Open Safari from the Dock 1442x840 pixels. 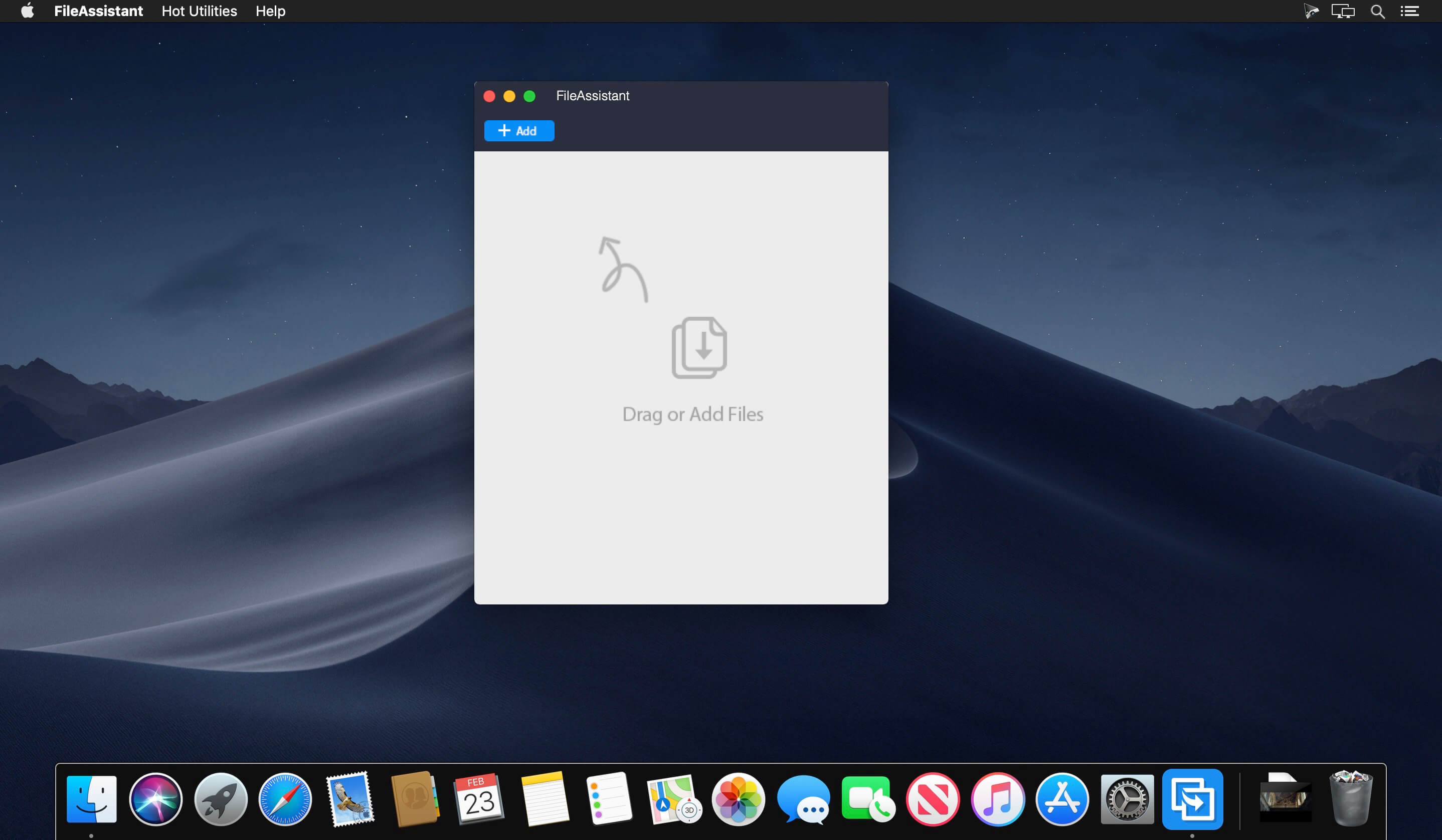click(x=285, y=799)
